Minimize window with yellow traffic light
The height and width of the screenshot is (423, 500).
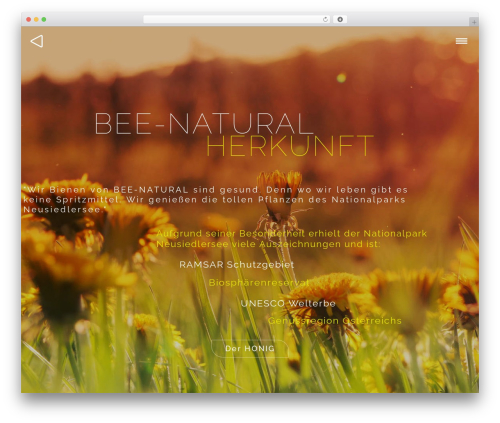coord(36,20)
